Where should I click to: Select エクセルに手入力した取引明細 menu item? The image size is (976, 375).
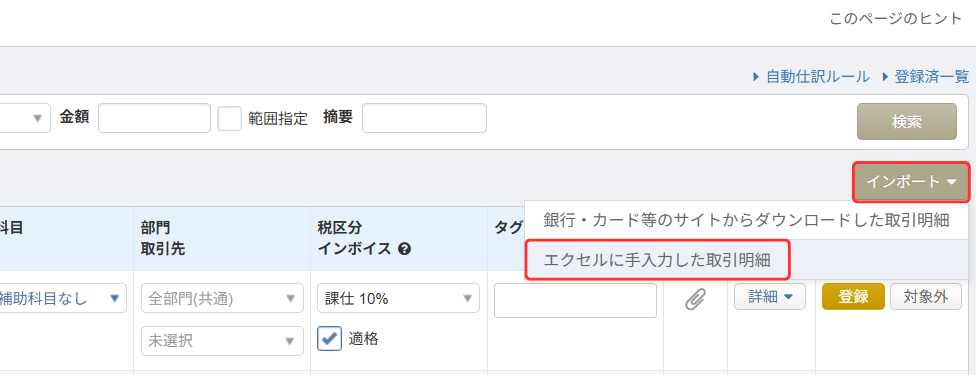(x=657, y=260)
